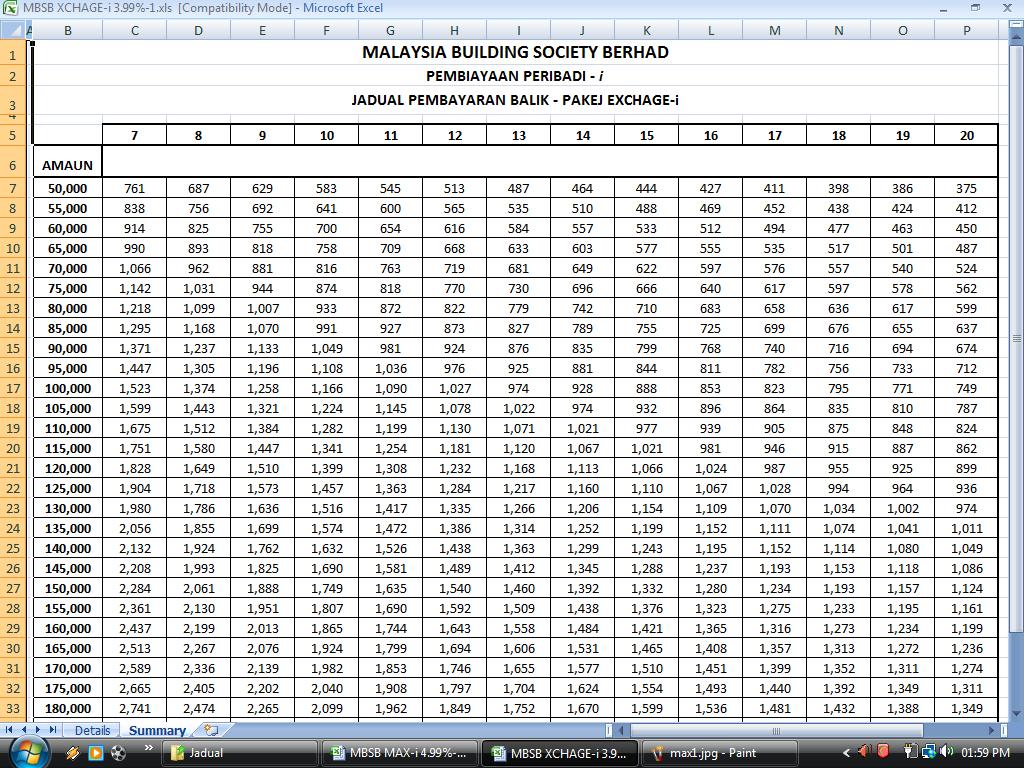Image resolution: width=1024 pixels, height=768 pixels.
Task: Click cell 1,011 in the 135,000 row
Action: (x=967, y=528)
